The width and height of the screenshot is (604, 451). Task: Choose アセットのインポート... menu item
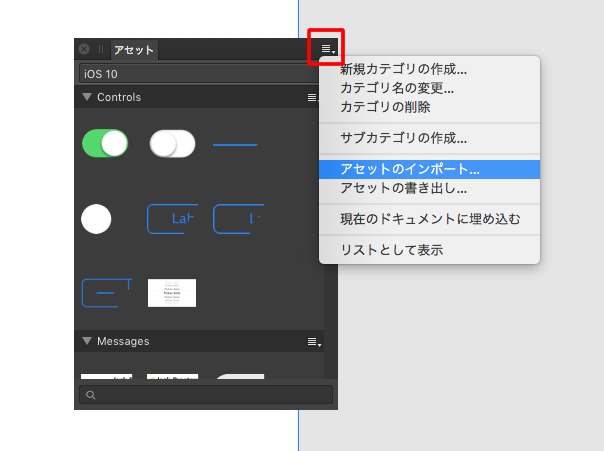pyautogui.click(x=430, y=169)
